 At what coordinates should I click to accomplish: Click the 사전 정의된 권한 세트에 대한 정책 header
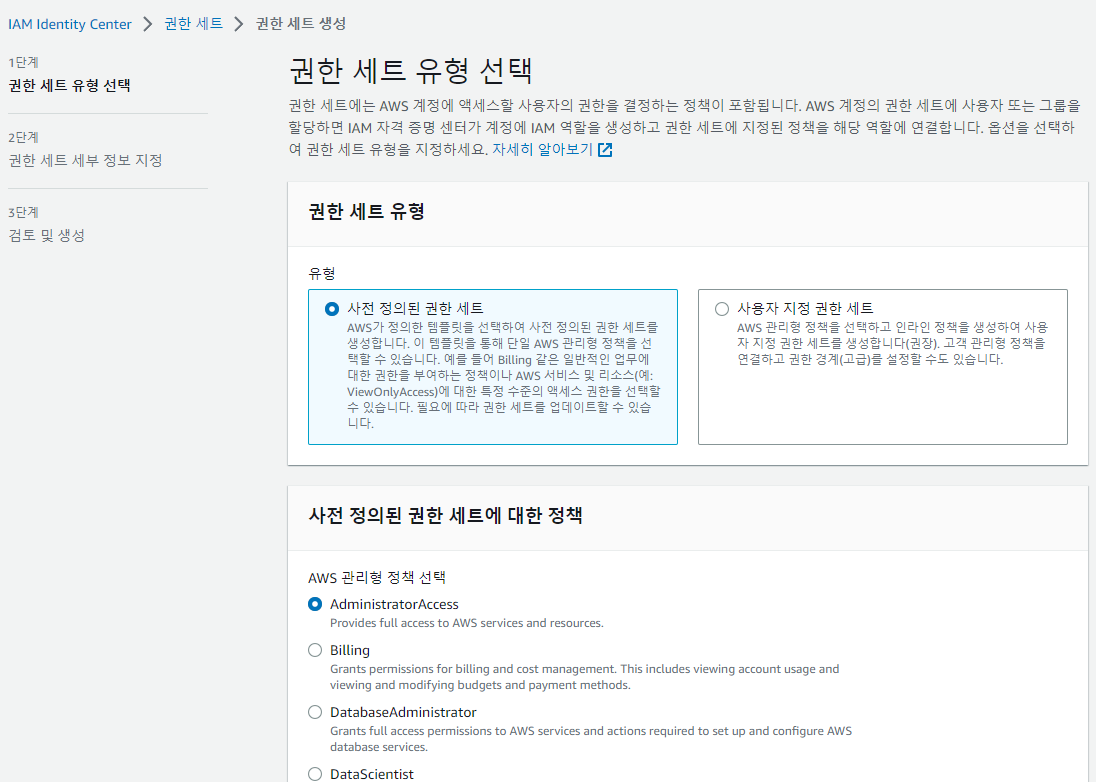pyautogui.click(x=445, y=516)
